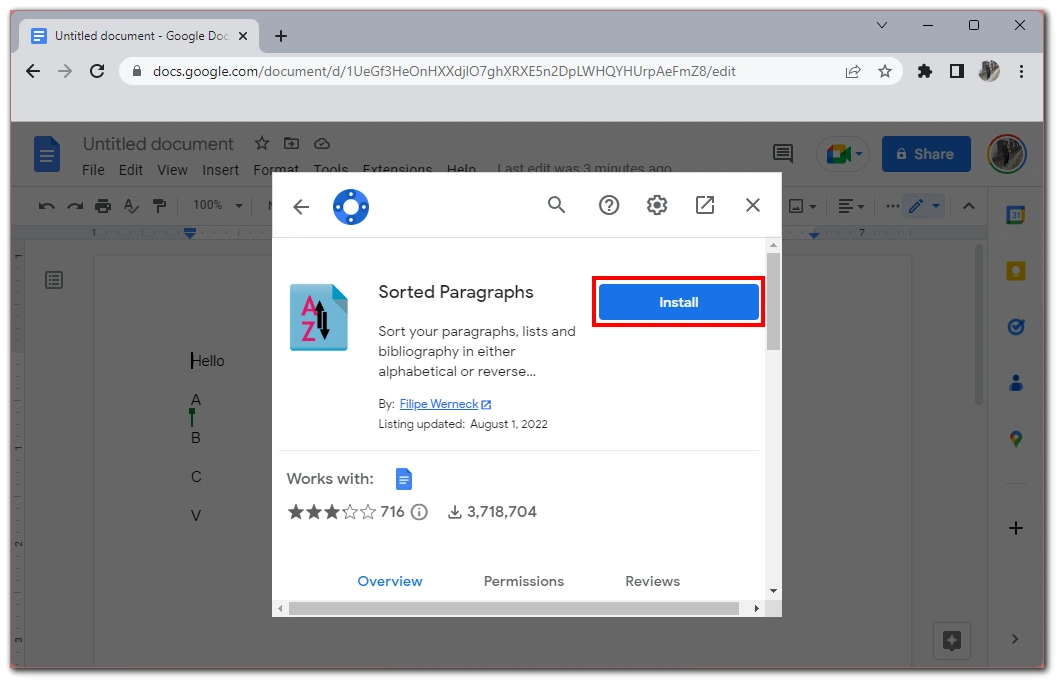Open the Extensions menu
The width and height of the screenshot is (1062, 686).
pyautogui.click(x=398, y=169)
